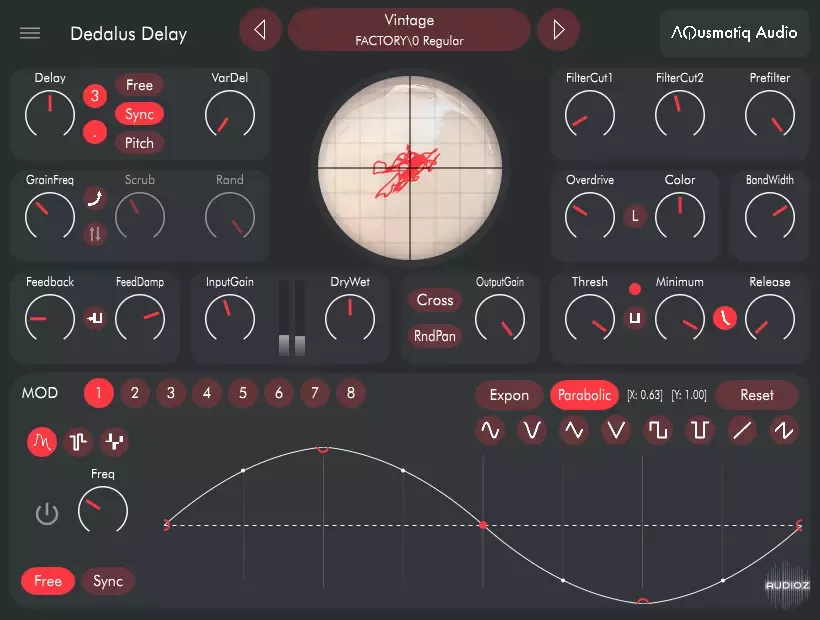Viewport: 820px width, 620px height.
Task: Click the XY scope display
Action: [410, 168]
